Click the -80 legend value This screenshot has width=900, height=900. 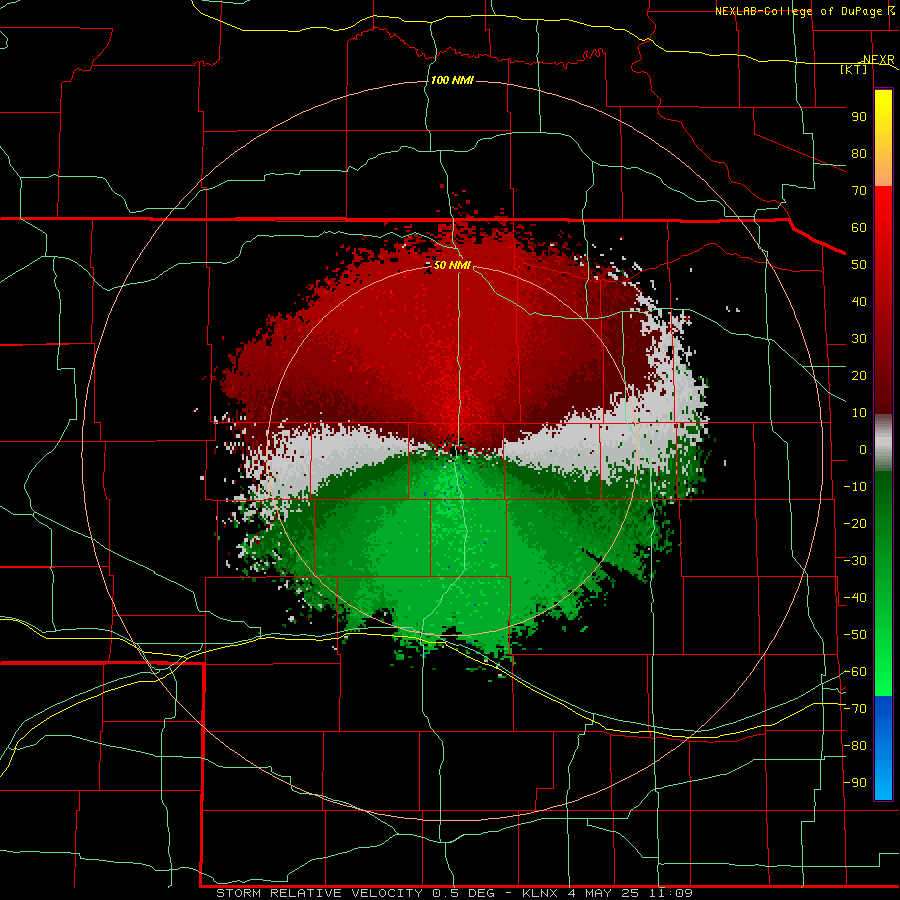coord(855,746)
